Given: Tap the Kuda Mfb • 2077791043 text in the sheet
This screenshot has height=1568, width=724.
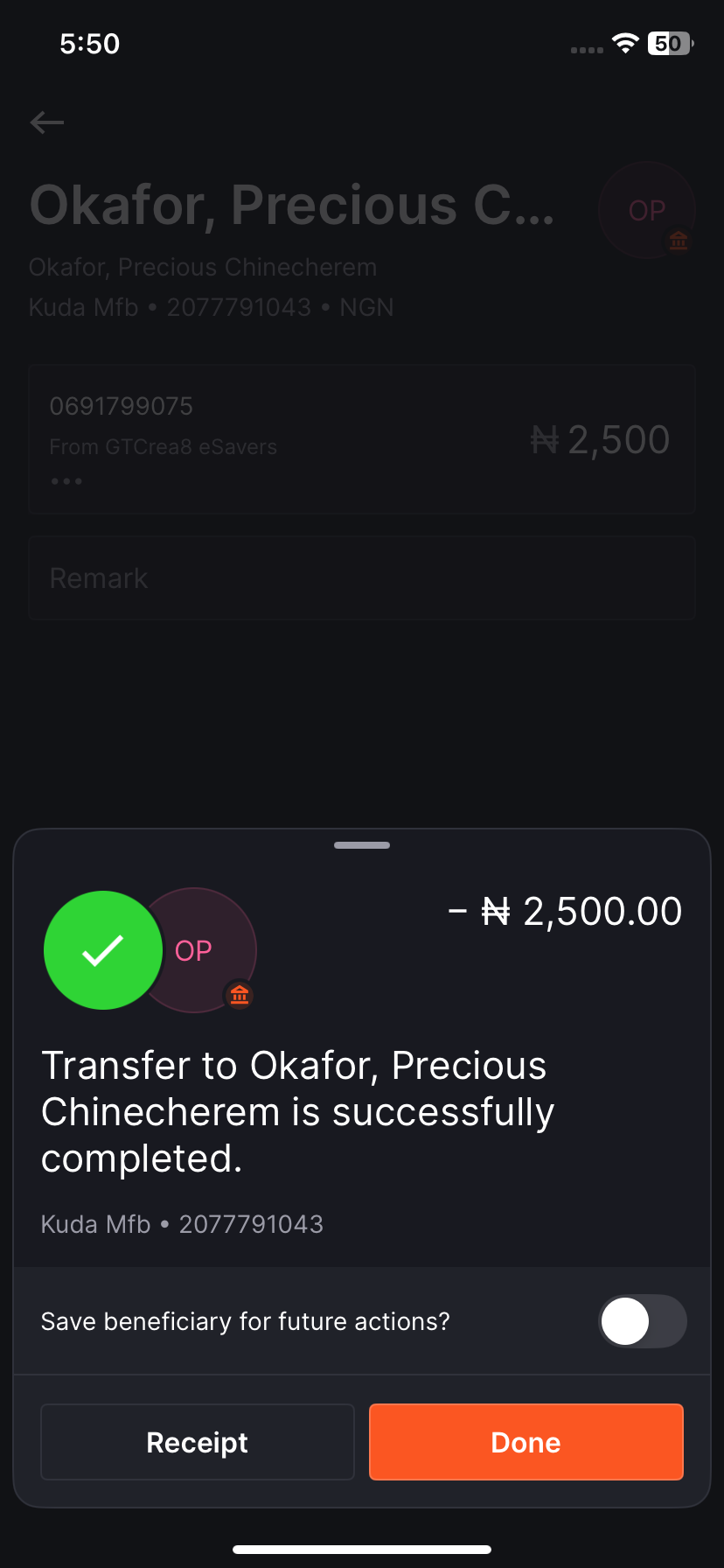Looking at the screenshot, I should pyautogui.click(x=182, y=1224).
